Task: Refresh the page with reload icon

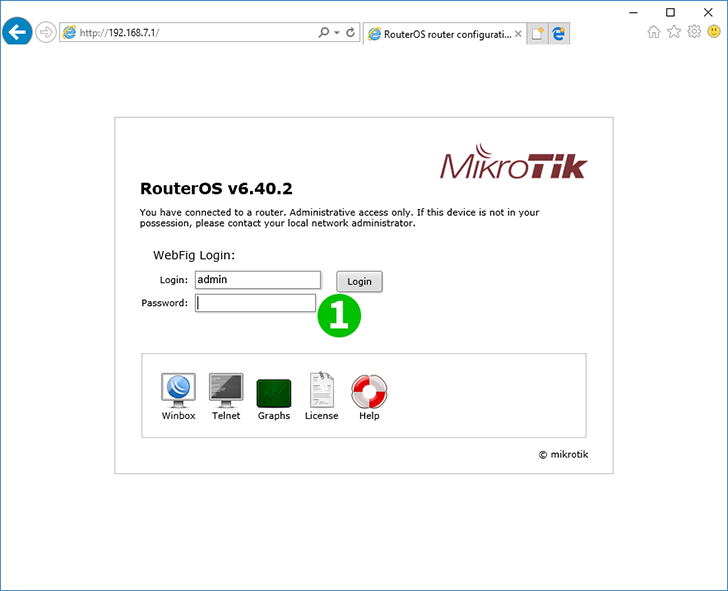Action: click(x=351, y=32)
